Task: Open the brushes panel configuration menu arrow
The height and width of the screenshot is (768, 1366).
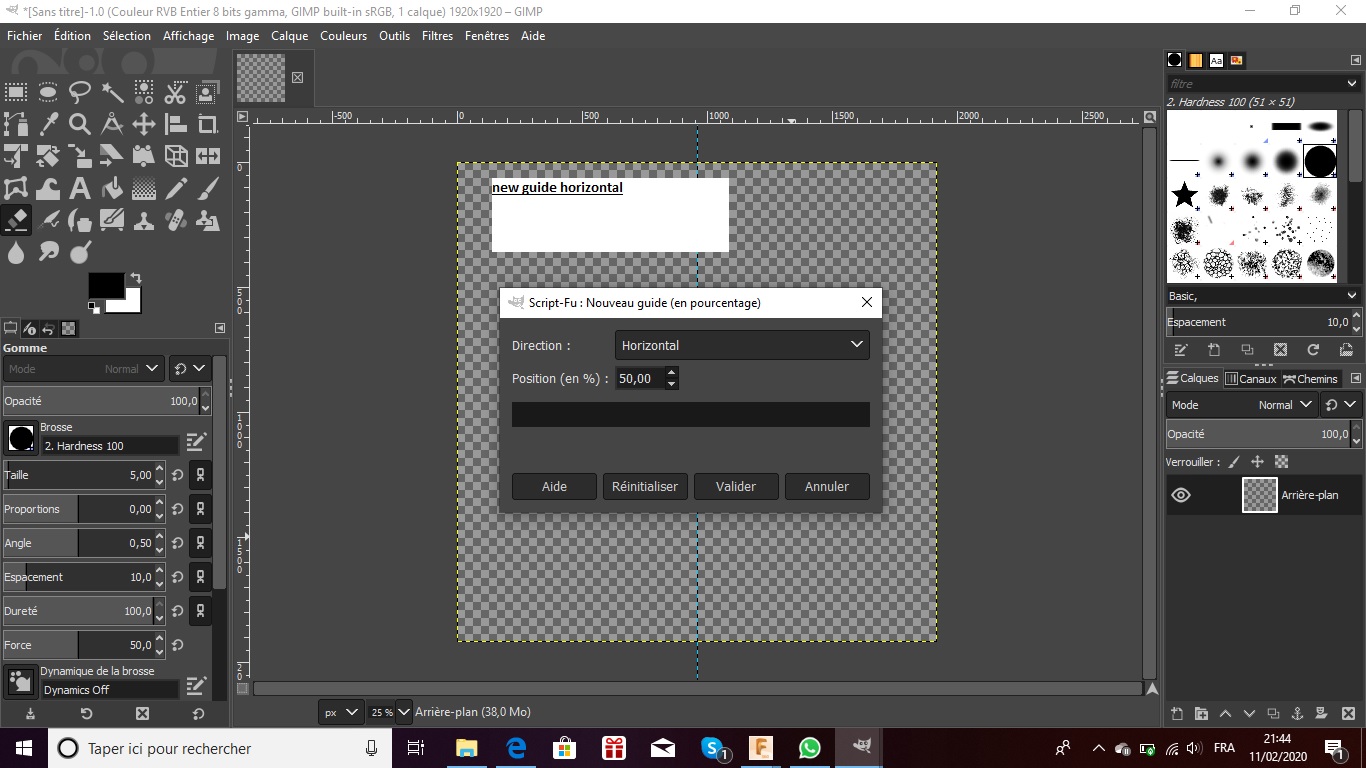Action: click(1356, 60)
